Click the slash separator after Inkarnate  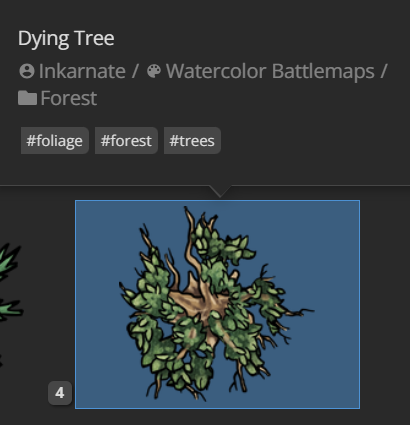tap(135, 71)
